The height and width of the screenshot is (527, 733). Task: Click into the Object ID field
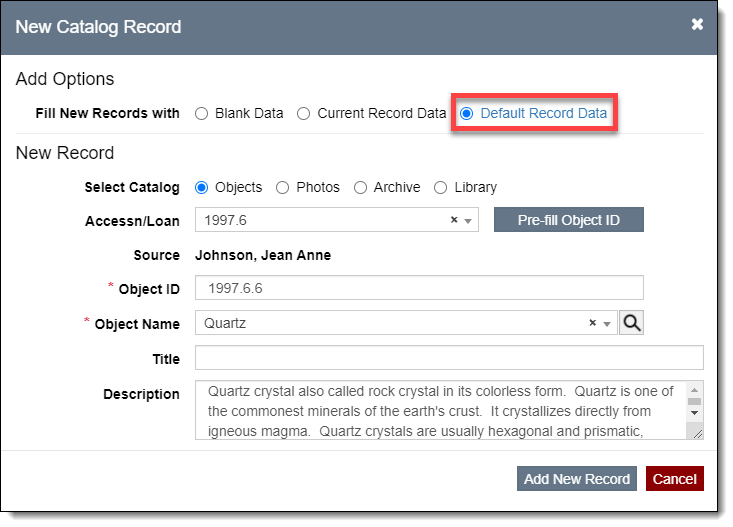pos(419,288)
